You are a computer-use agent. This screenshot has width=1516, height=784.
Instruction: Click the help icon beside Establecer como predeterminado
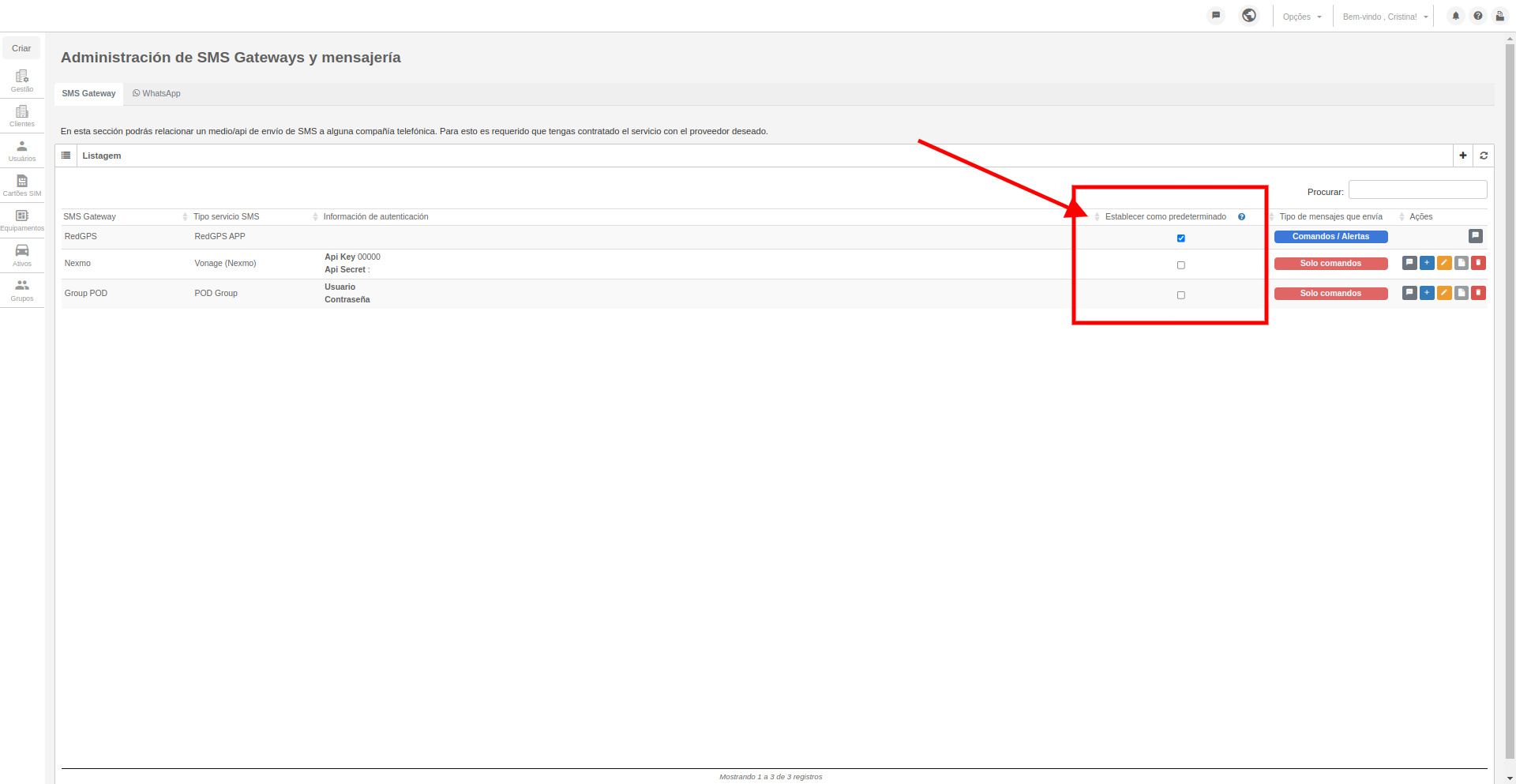(x=1242, y=217)
